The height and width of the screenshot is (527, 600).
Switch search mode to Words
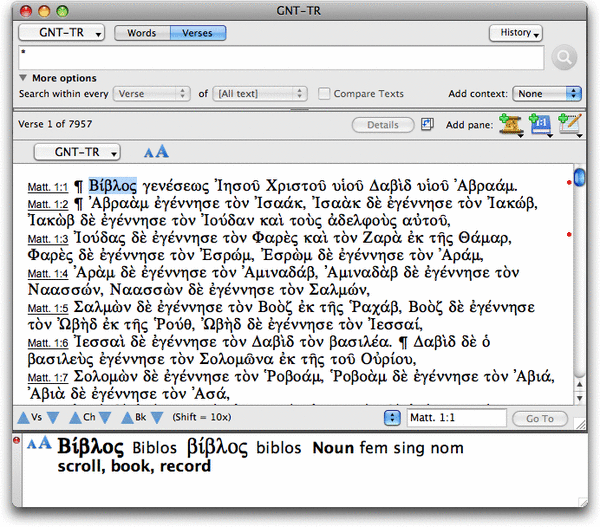pos(142,33)
